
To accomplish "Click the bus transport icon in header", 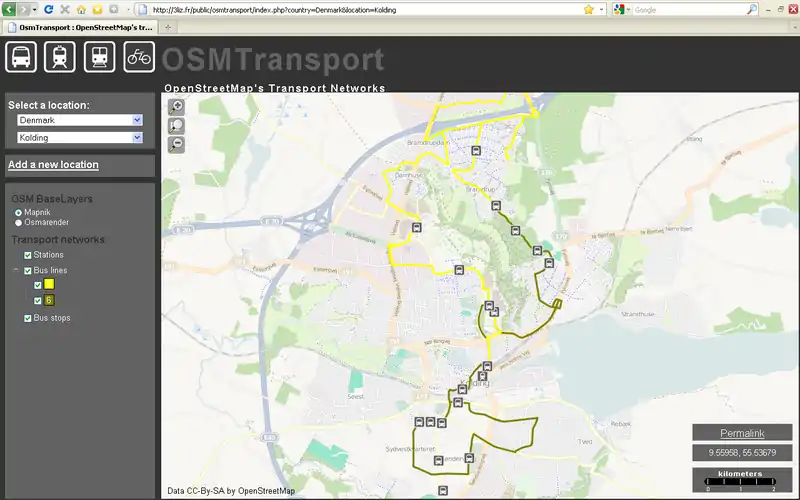I will 21,57.
